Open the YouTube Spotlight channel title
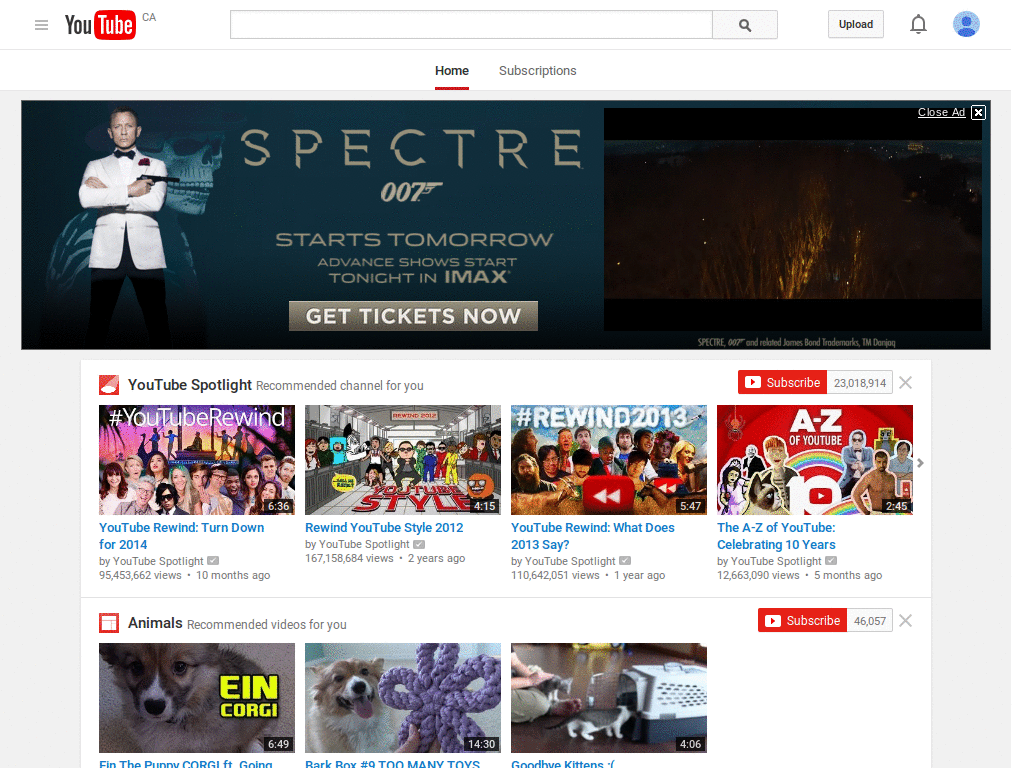The height and width of the screenshot is (768, 1024). (x=189, y=385)
